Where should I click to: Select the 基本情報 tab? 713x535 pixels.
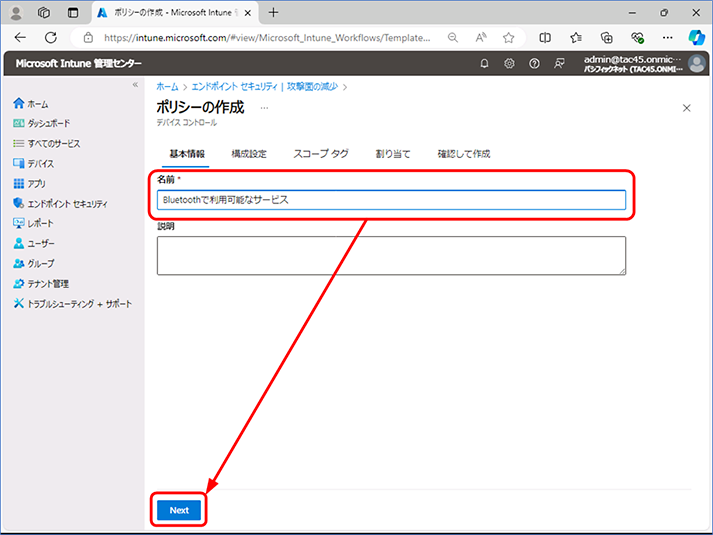tap(187, 154)
